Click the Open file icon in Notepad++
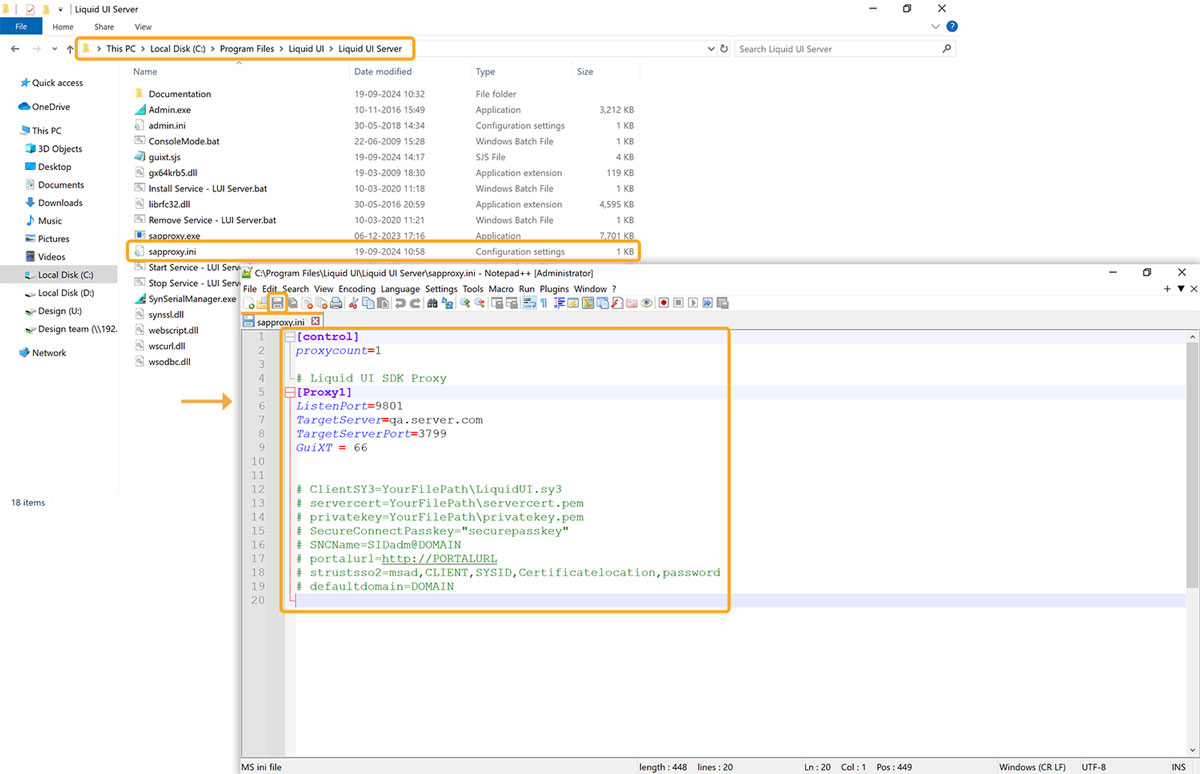The height and width of the screenshot is (774, 1200). (262, 303)
